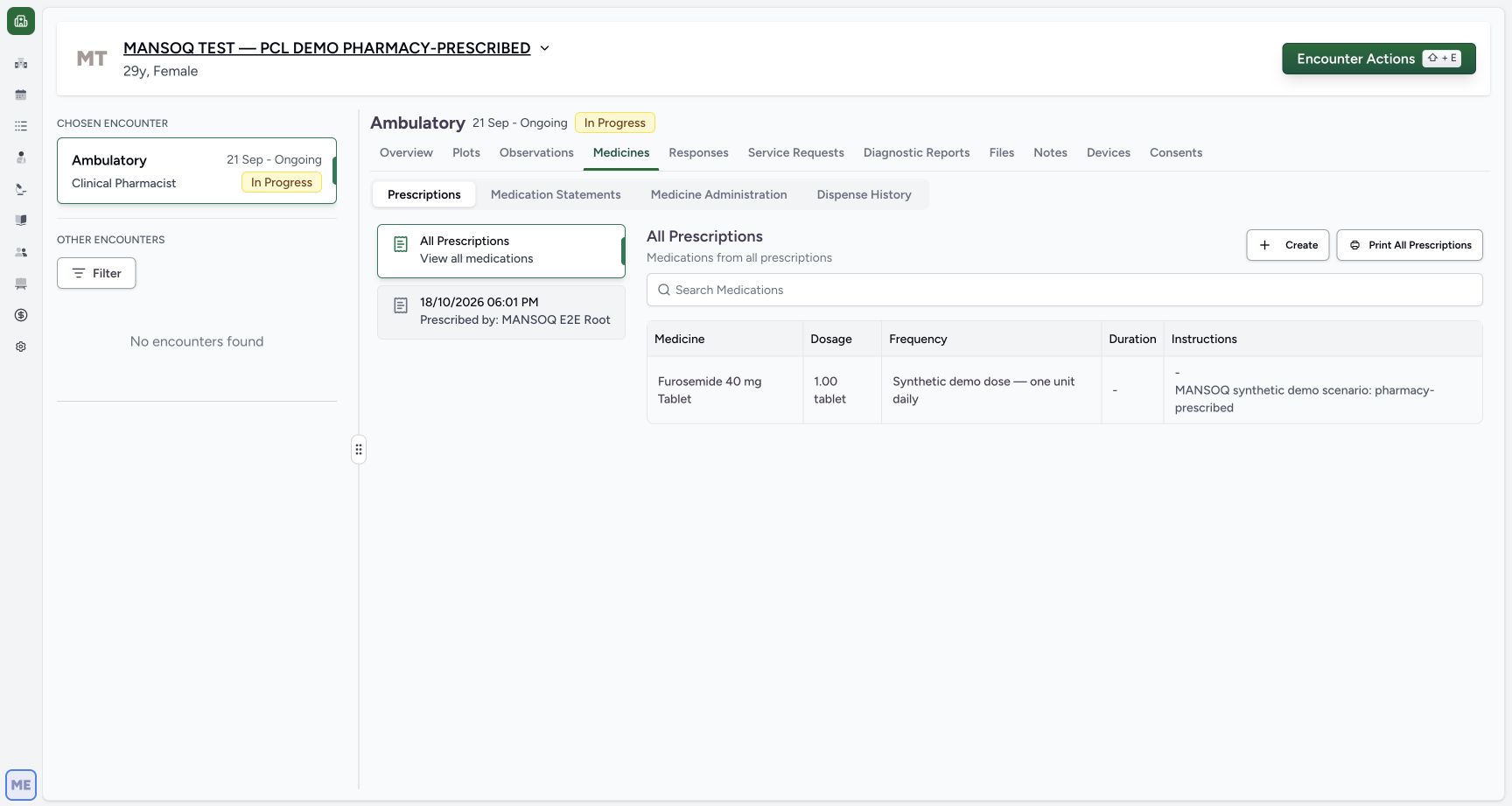Open the Encounter Actions menu
Screen dimensions: 1512x806
(1379, 59)
